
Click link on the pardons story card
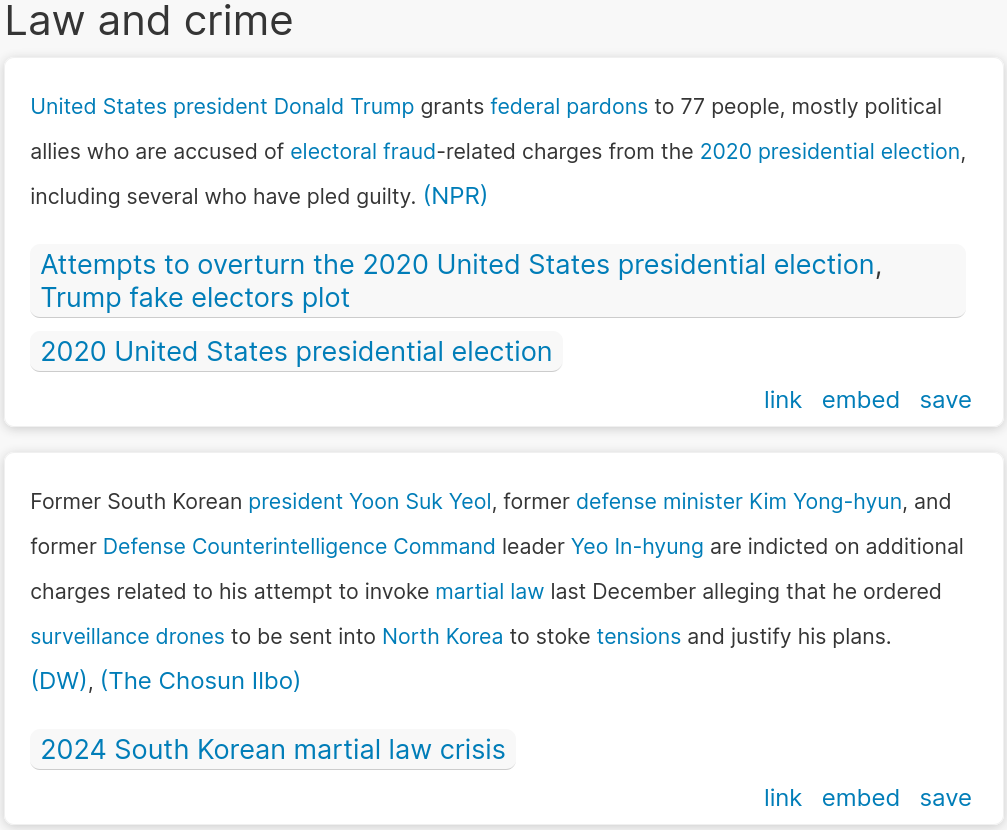783,399
